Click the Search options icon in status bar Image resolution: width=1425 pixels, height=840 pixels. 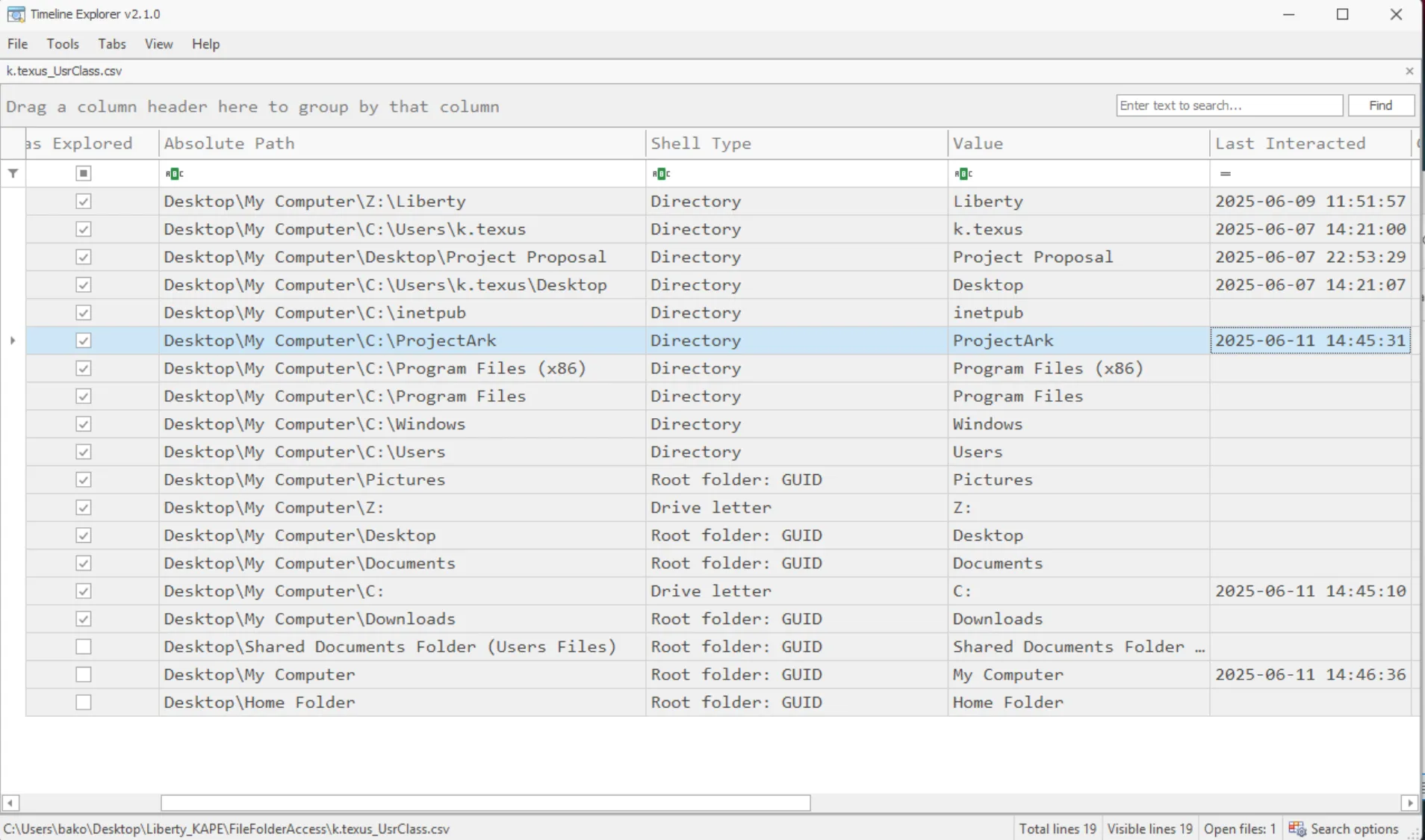[x=1297, y=829]
